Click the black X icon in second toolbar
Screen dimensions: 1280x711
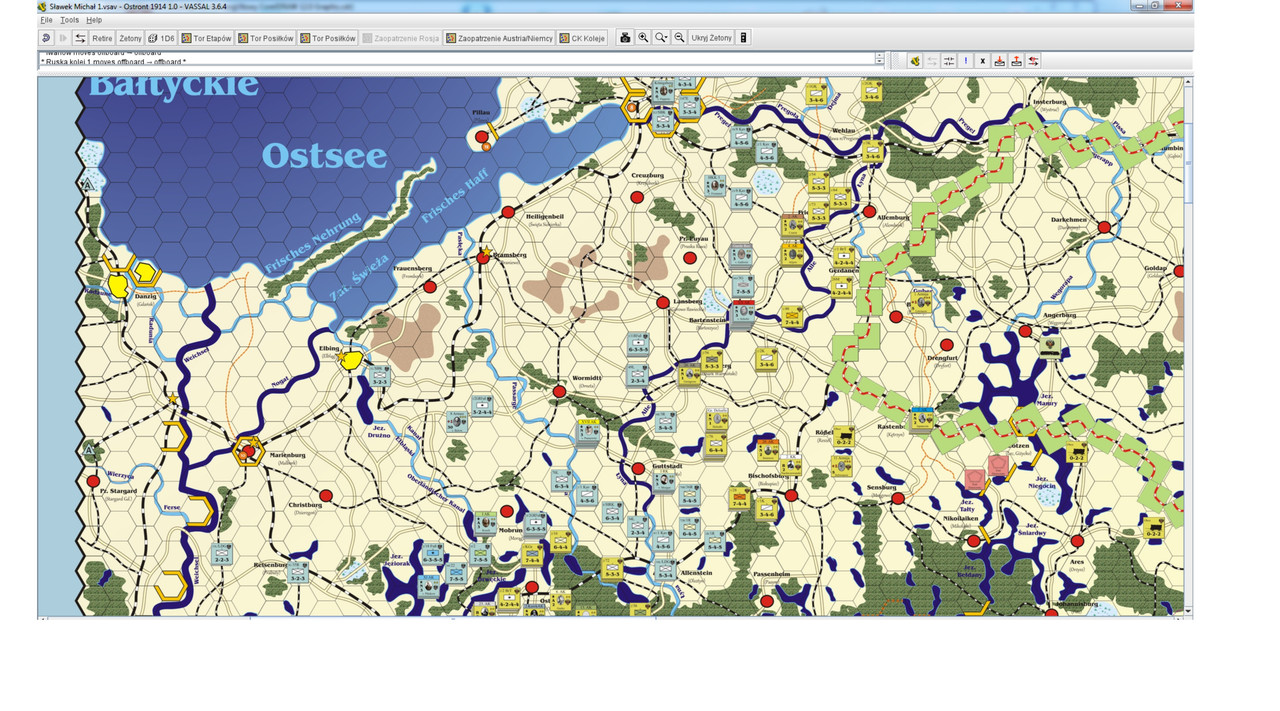click(983, 61)
